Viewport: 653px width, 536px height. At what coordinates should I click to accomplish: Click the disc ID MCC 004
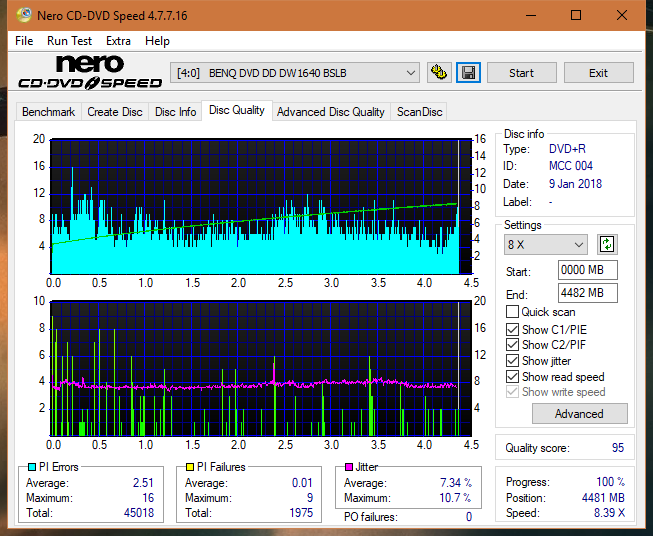pyautogui.click(x=571, y=166)
